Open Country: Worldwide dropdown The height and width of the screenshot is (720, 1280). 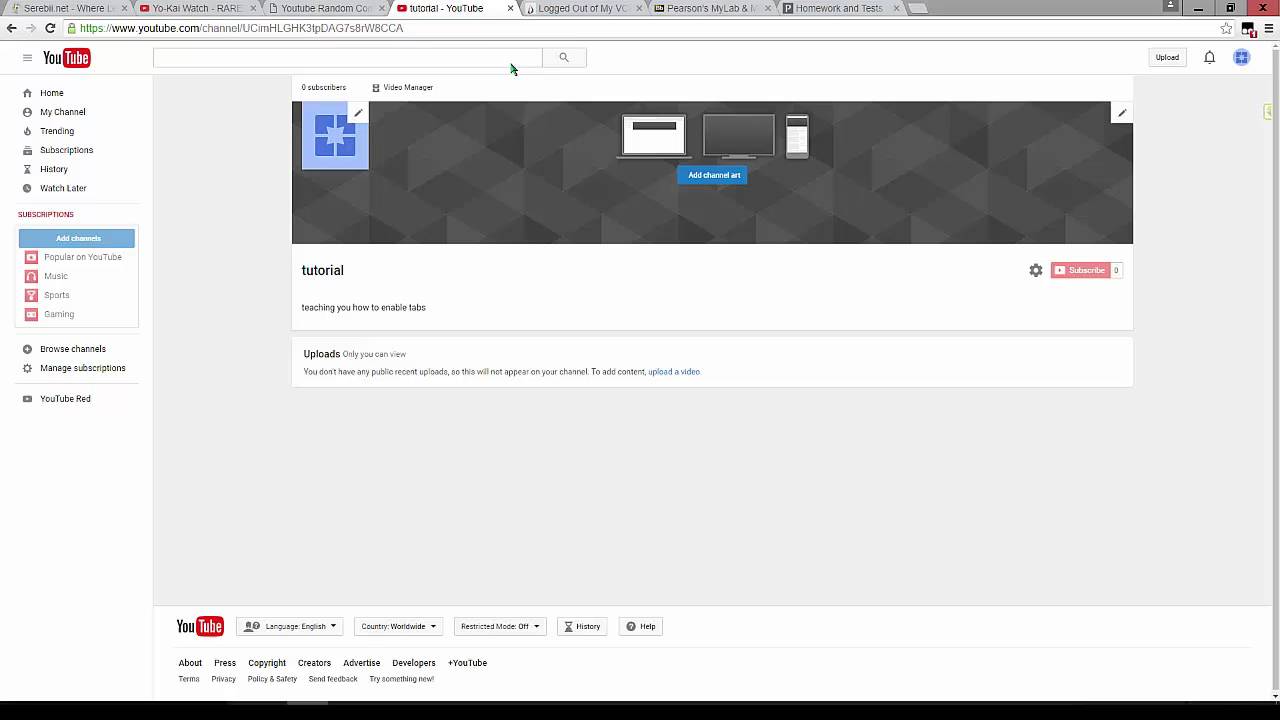398,626
